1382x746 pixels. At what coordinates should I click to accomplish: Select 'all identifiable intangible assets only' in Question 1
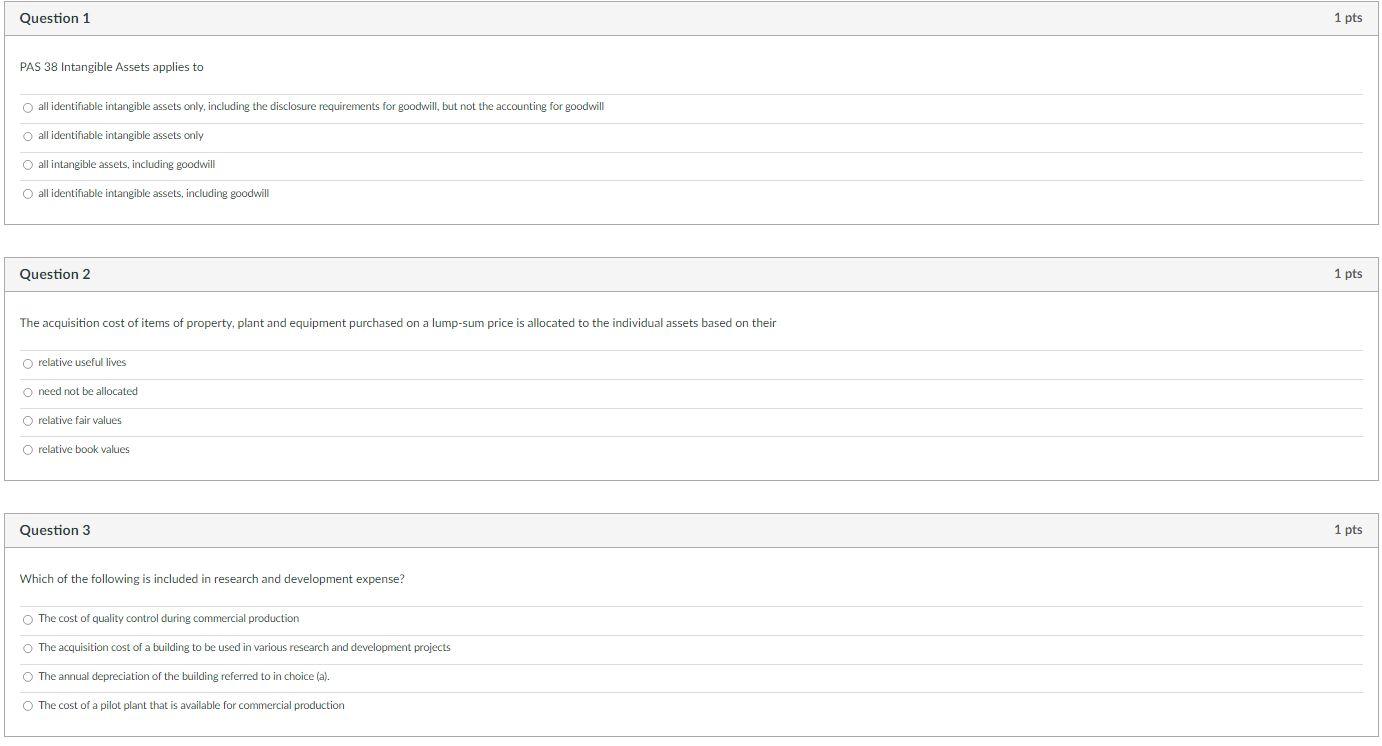[27, 135]
